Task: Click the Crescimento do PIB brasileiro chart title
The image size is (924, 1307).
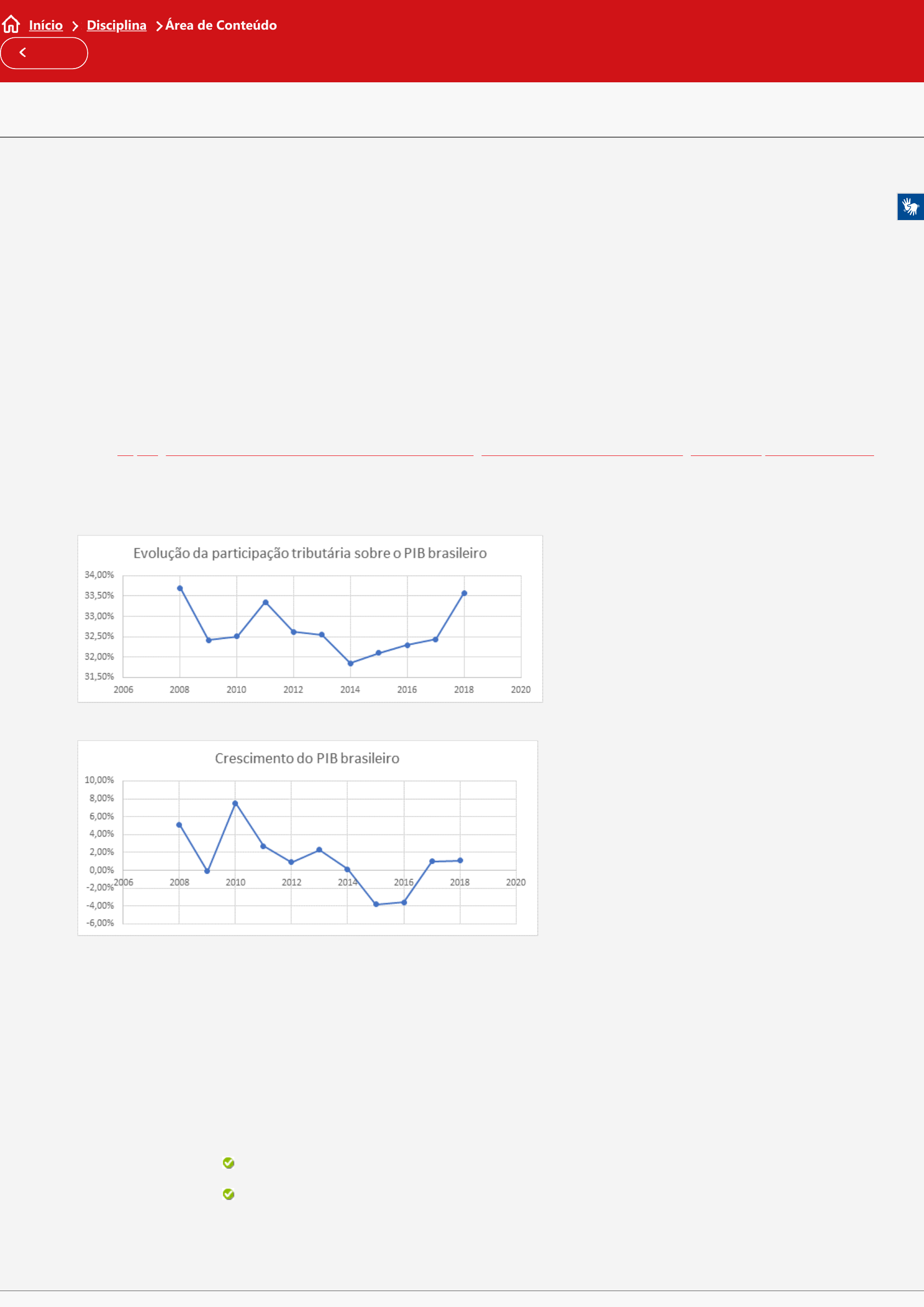Action: tap(307, 758)
